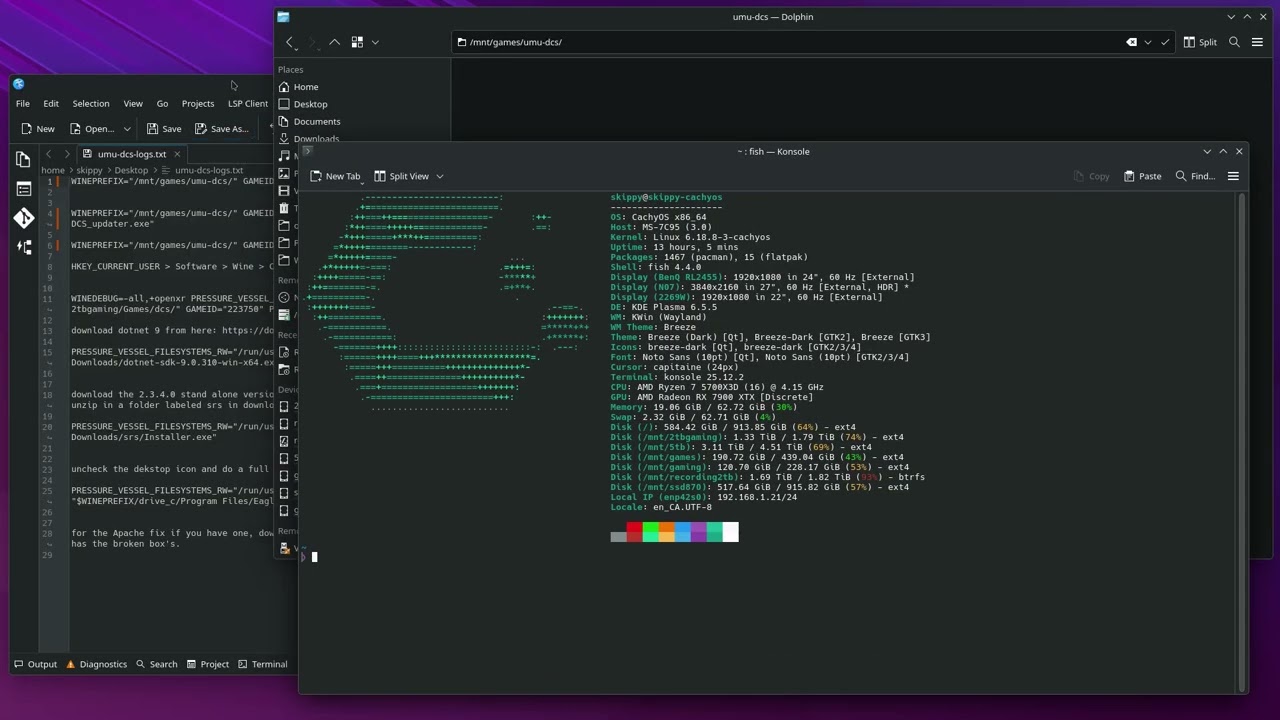
Task: Open Dolphin view mode dropdown arrow
Action: click(x=375, y=42)
